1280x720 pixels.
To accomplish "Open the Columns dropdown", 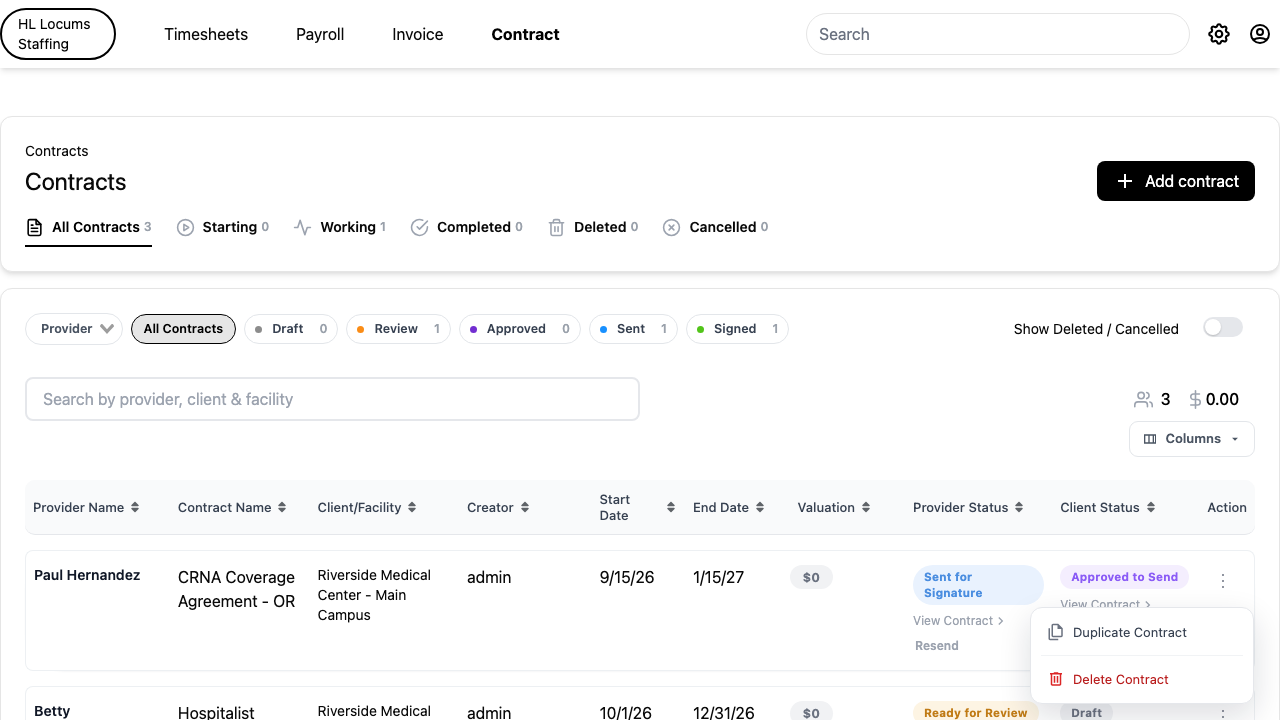I will [x=1192, y=439].
